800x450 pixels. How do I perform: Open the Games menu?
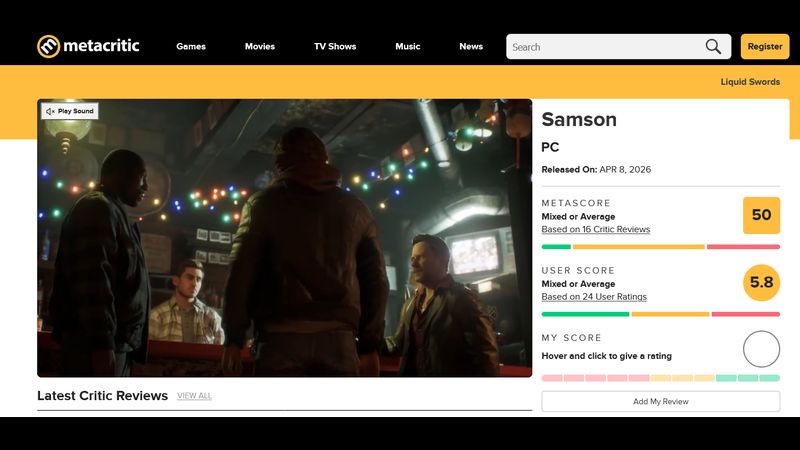pyautogui.click(x=191, y=46)
